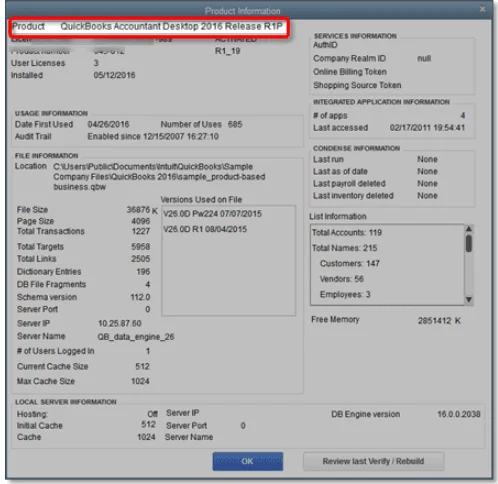This screenshot has width=498, height=484.
Task: Click Audit Trail Enabled since 12/15/2007 text
Action: (153, 137)
